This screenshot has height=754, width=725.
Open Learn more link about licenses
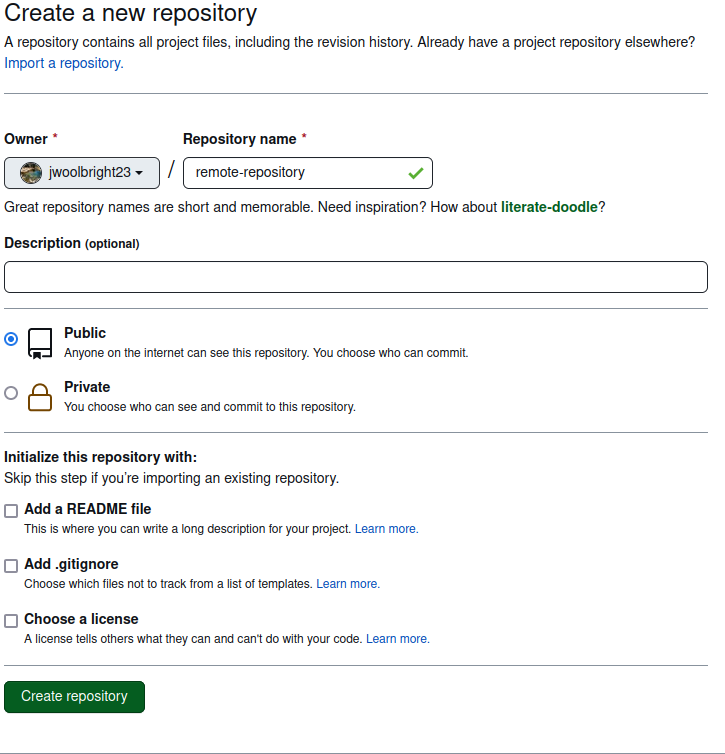(397, 639)
